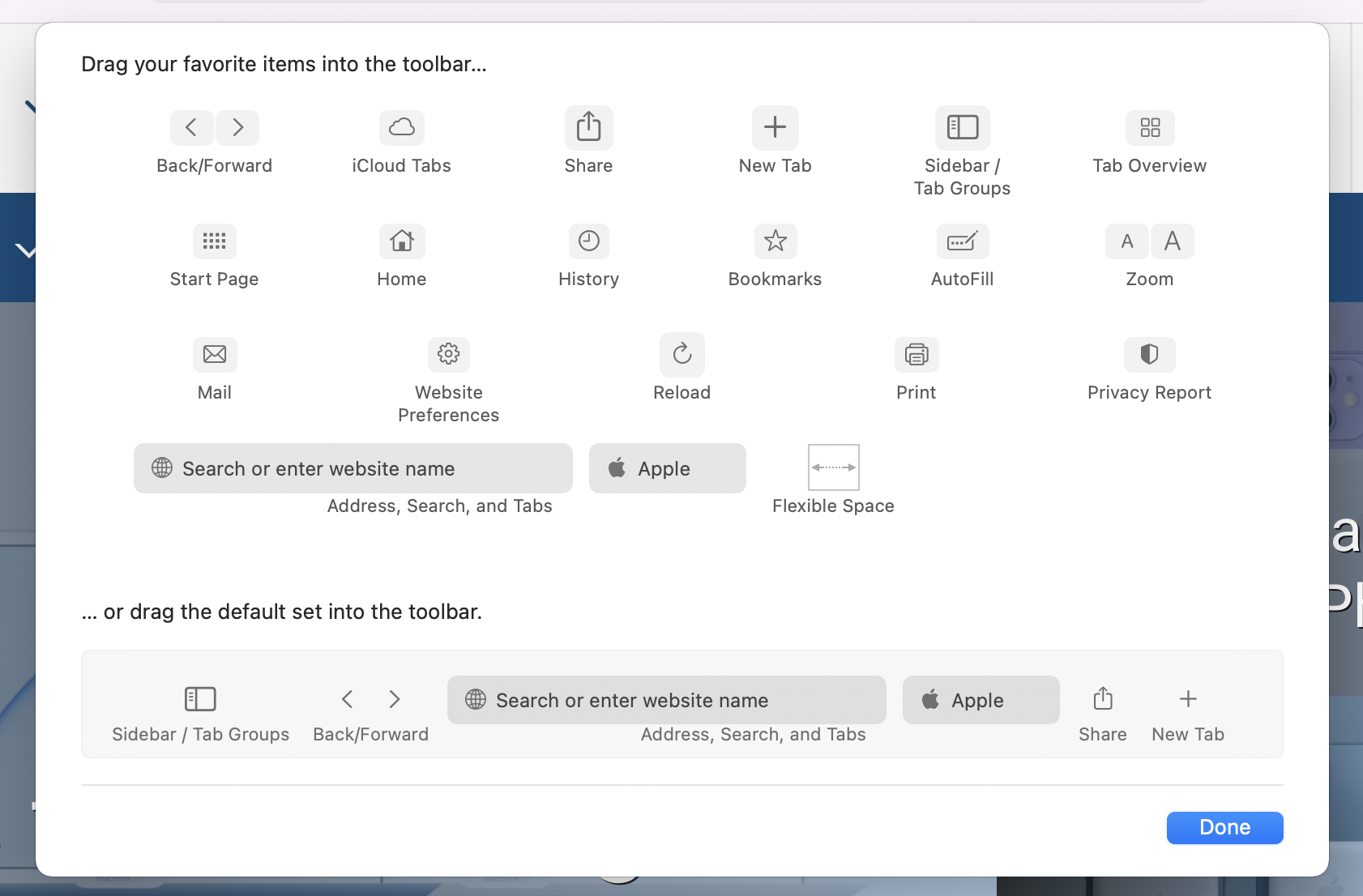Click the Sidebar / Tab Groups icon
The width and height of the screenshot is (1363, 896).
coord(962,127)
